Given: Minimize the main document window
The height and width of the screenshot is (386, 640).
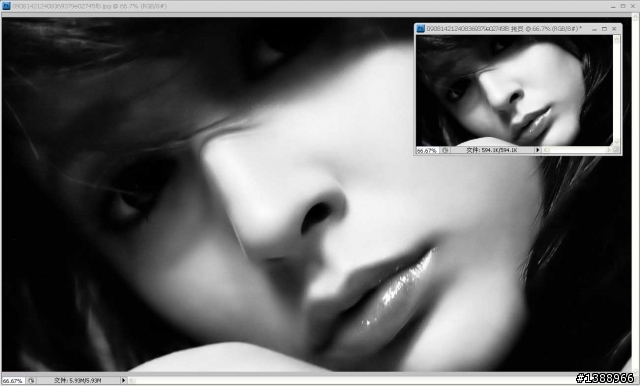Looking at the screenshot, I should [613, 6].
